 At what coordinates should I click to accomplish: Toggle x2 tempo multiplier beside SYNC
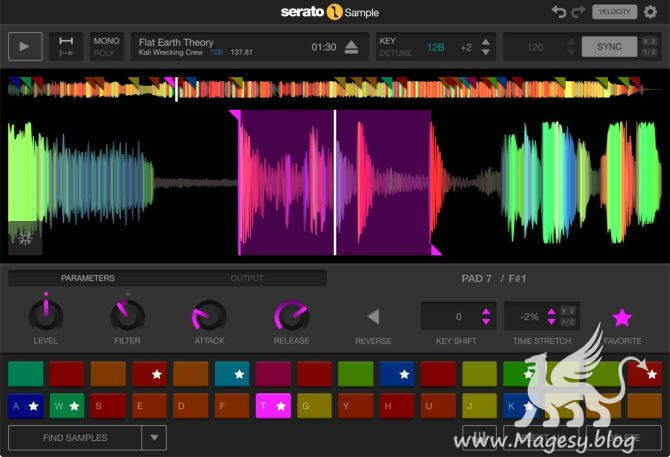pos(649,41)
